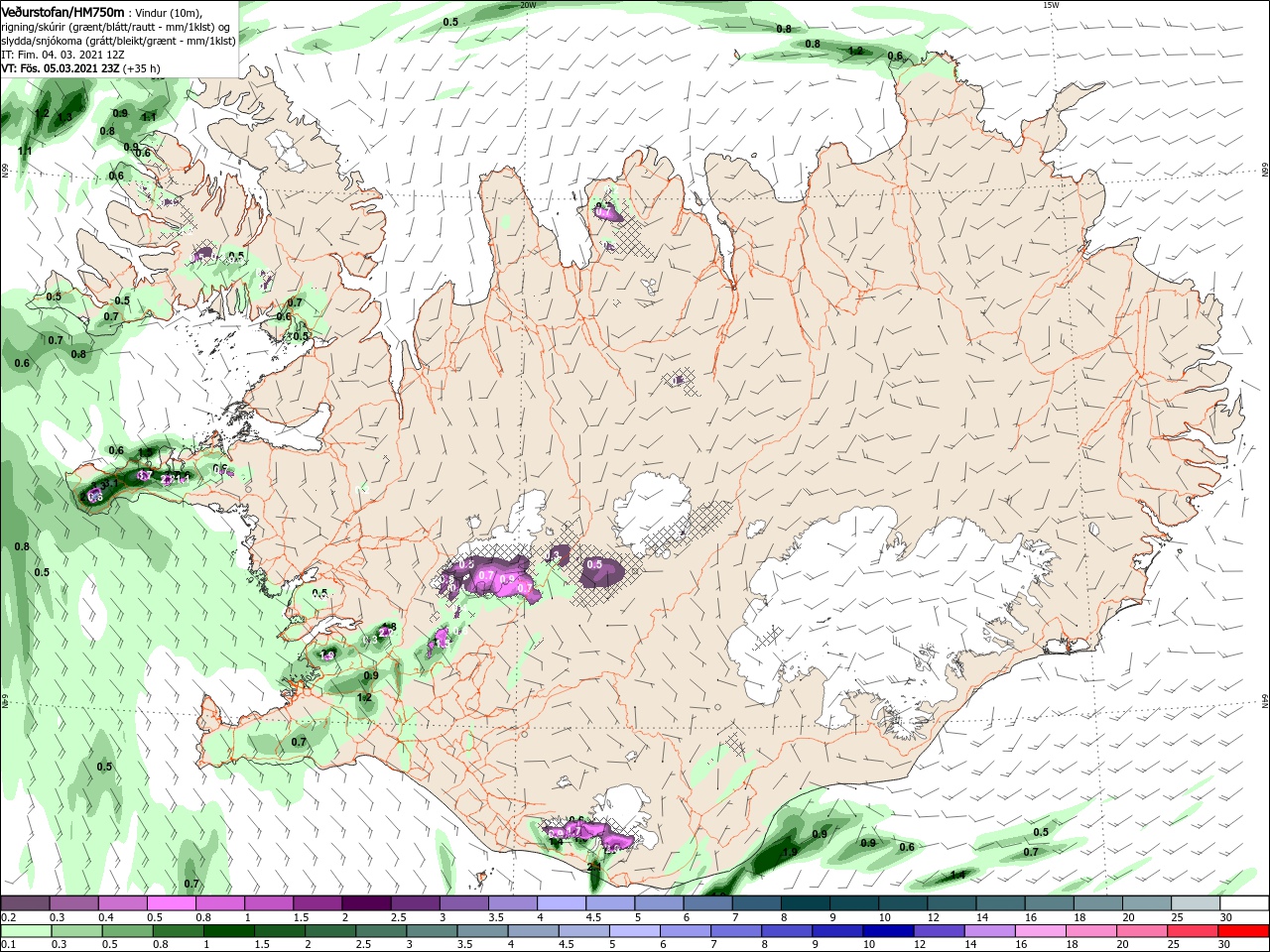Viewport: 1270px width, 952px height.
Task: Select pure red rain swatch above 30
Action: point(1242,931)
